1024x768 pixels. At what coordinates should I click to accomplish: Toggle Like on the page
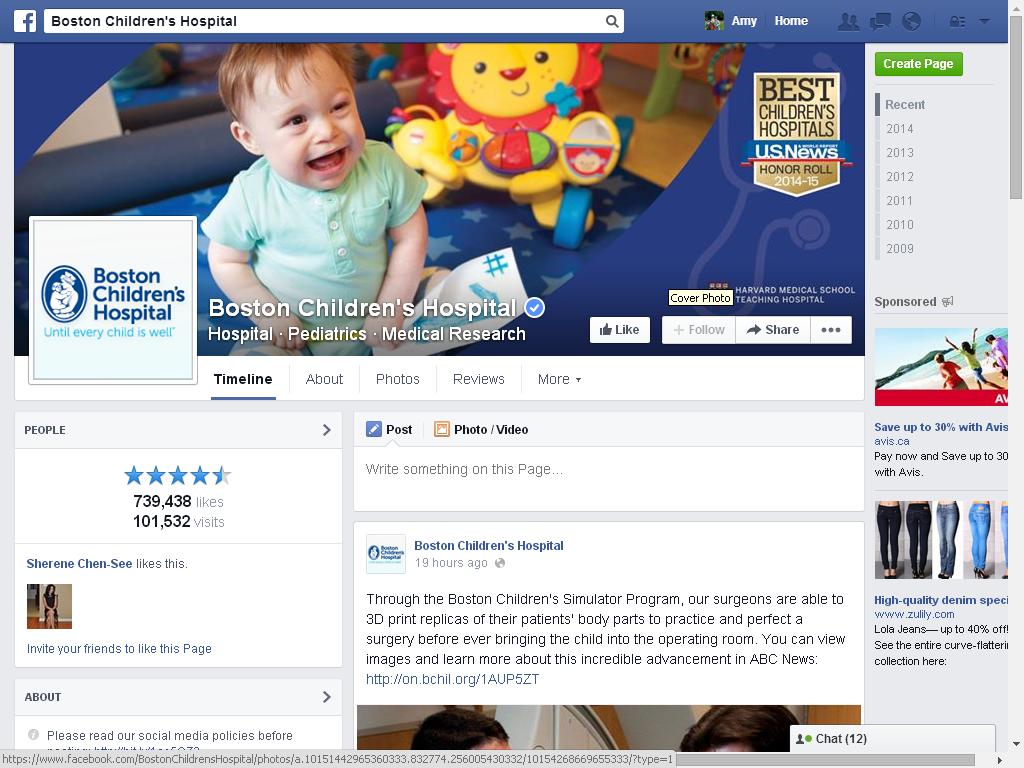[619, 330]
